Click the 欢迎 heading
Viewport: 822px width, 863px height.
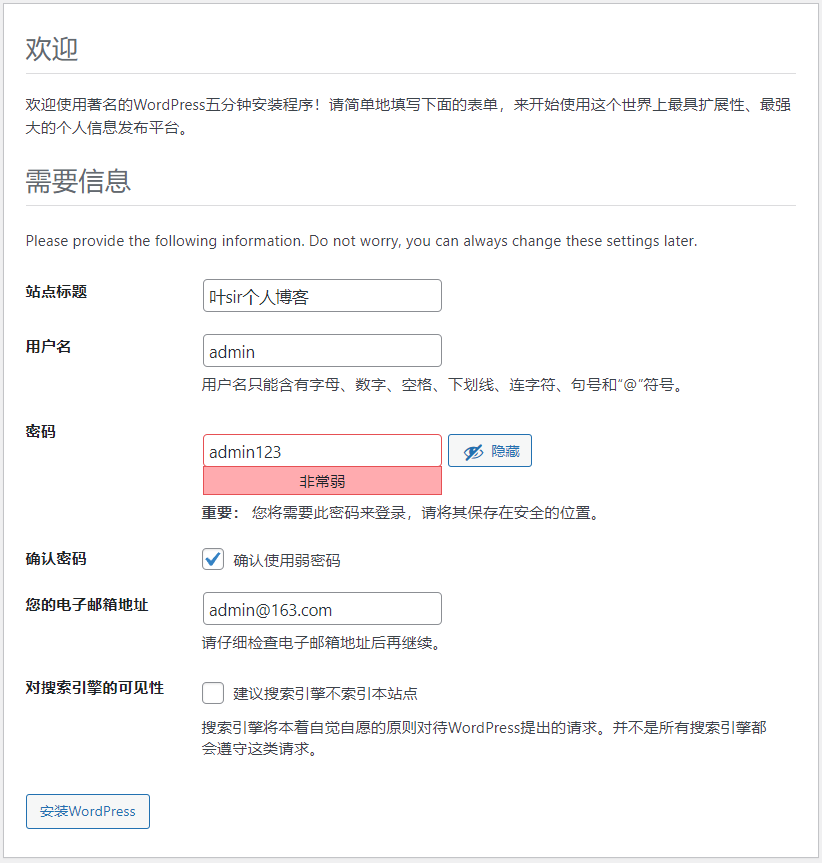pyautogui.click(x=52, y=49)
